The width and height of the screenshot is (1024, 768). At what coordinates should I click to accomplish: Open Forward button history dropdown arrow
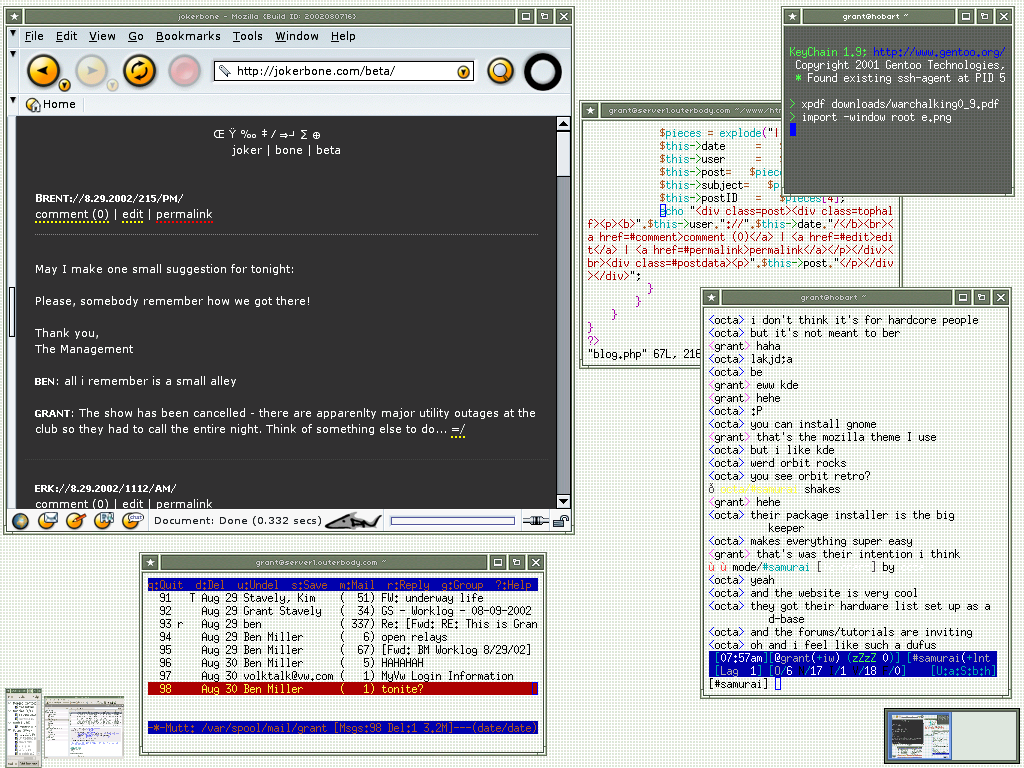point(112,86)
